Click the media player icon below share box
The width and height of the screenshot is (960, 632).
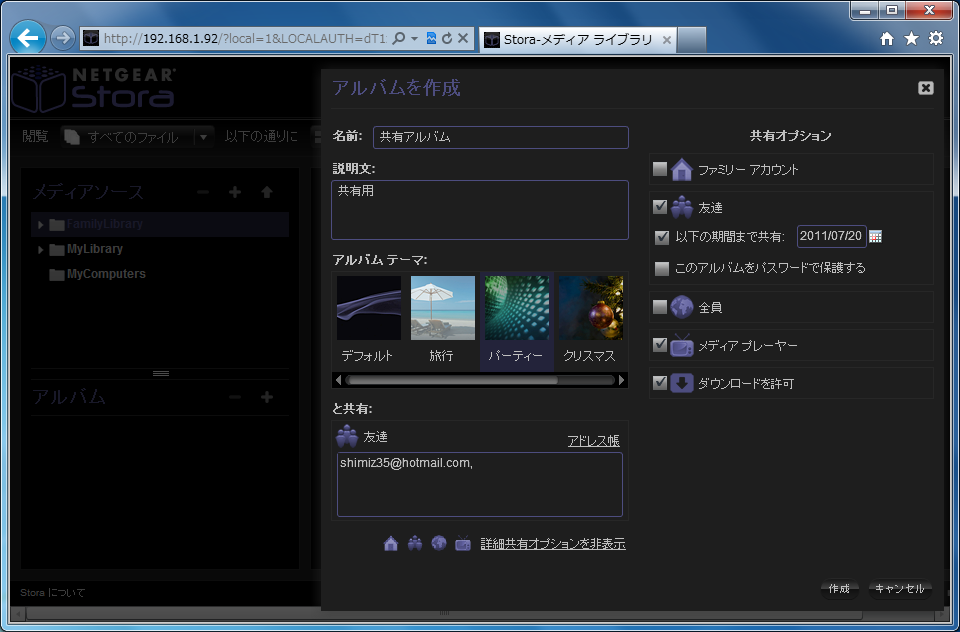pos(462,544)
